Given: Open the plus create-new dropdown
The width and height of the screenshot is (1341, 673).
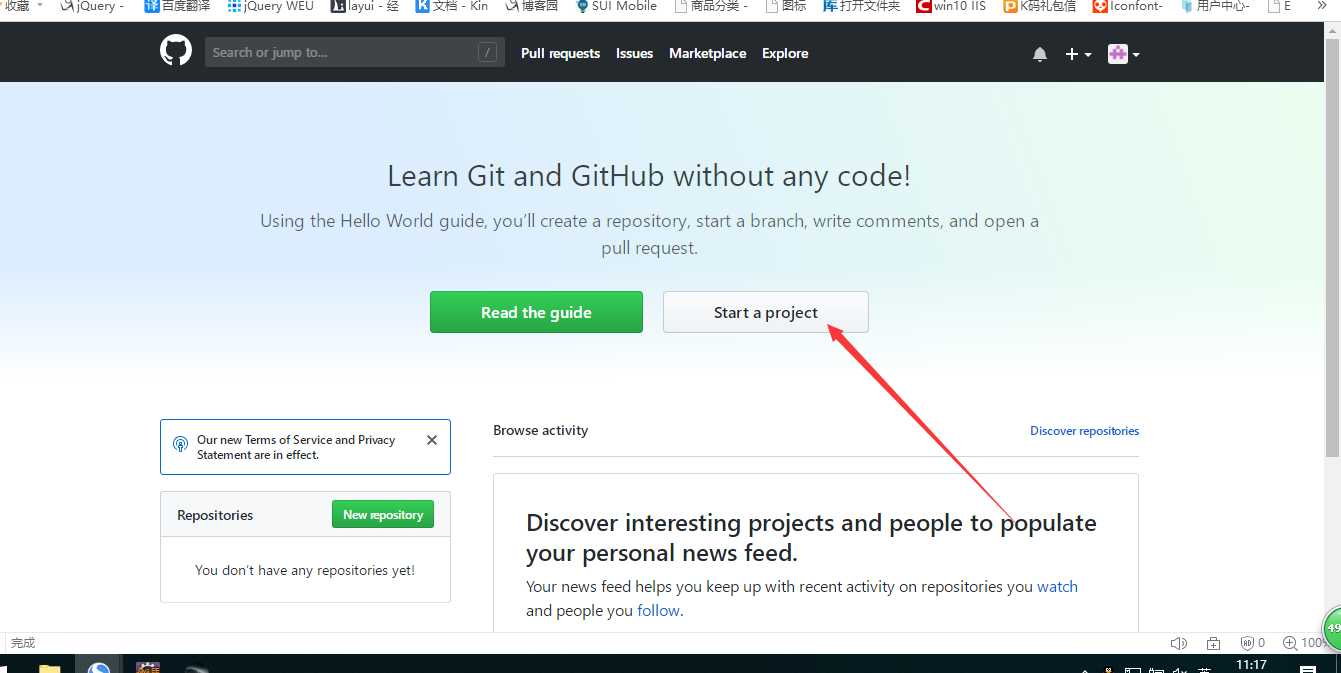Looking at the screenshot, I should 1078,54.
